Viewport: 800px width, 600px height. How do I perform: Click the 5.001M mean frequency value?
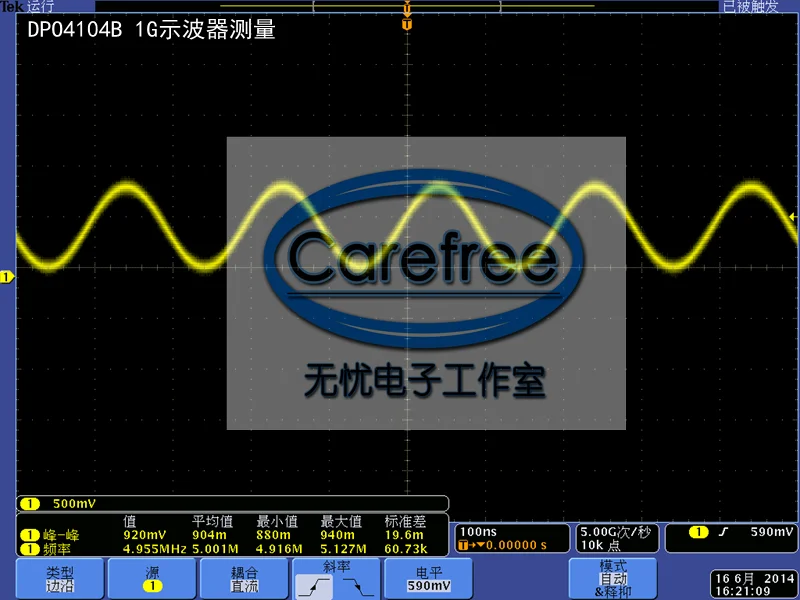point(215,549)
